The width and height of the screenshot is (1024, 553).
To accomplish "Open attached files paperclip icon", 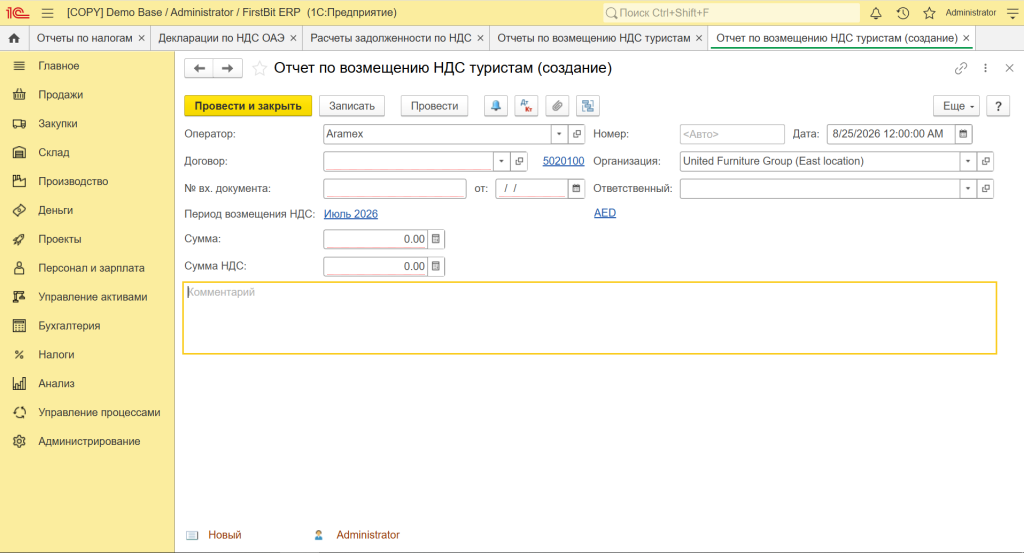I will (x=557, y=106).
